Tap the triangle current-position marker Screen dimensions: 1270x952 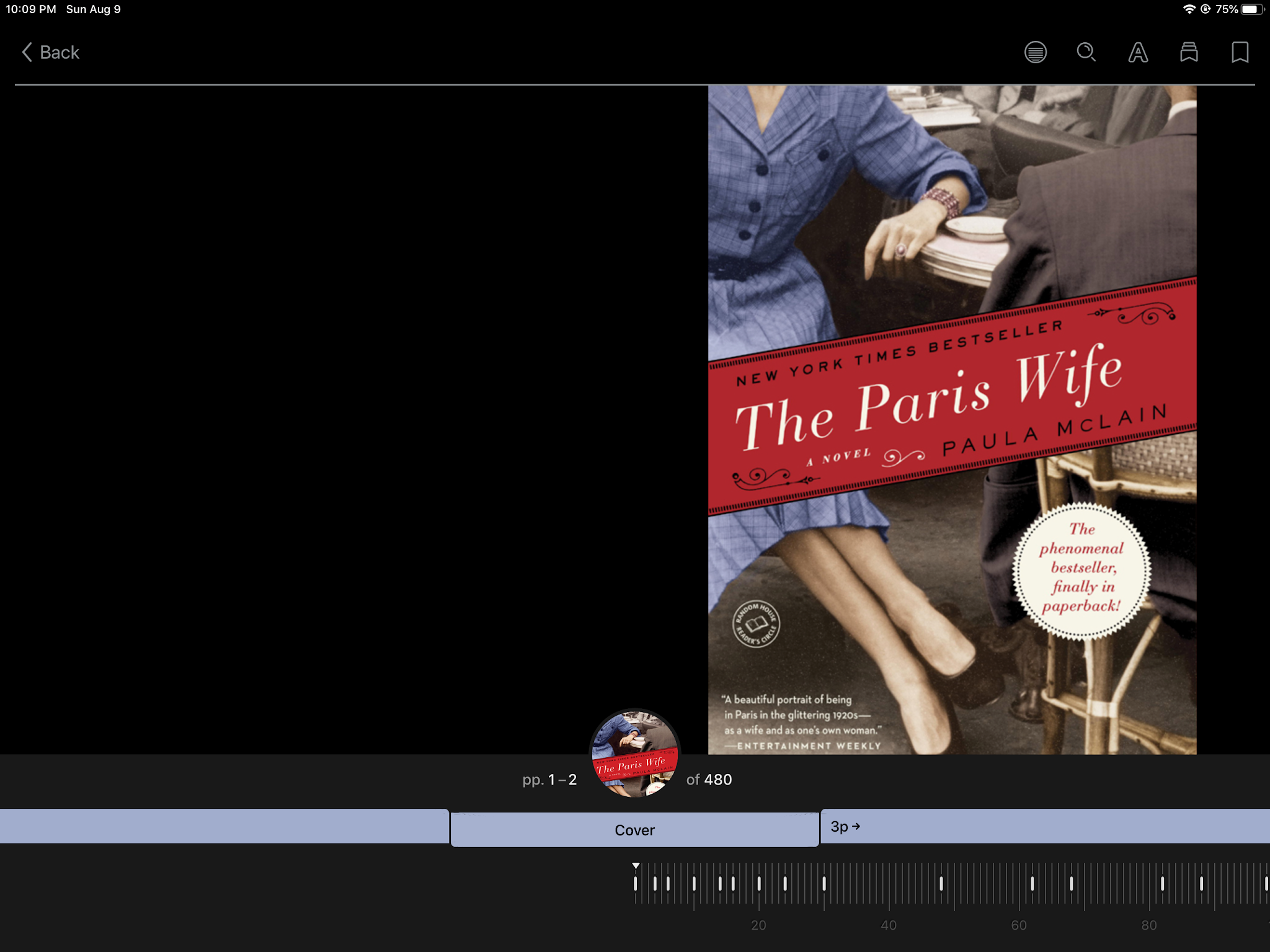pyautogui.click(x=636, y=865)
